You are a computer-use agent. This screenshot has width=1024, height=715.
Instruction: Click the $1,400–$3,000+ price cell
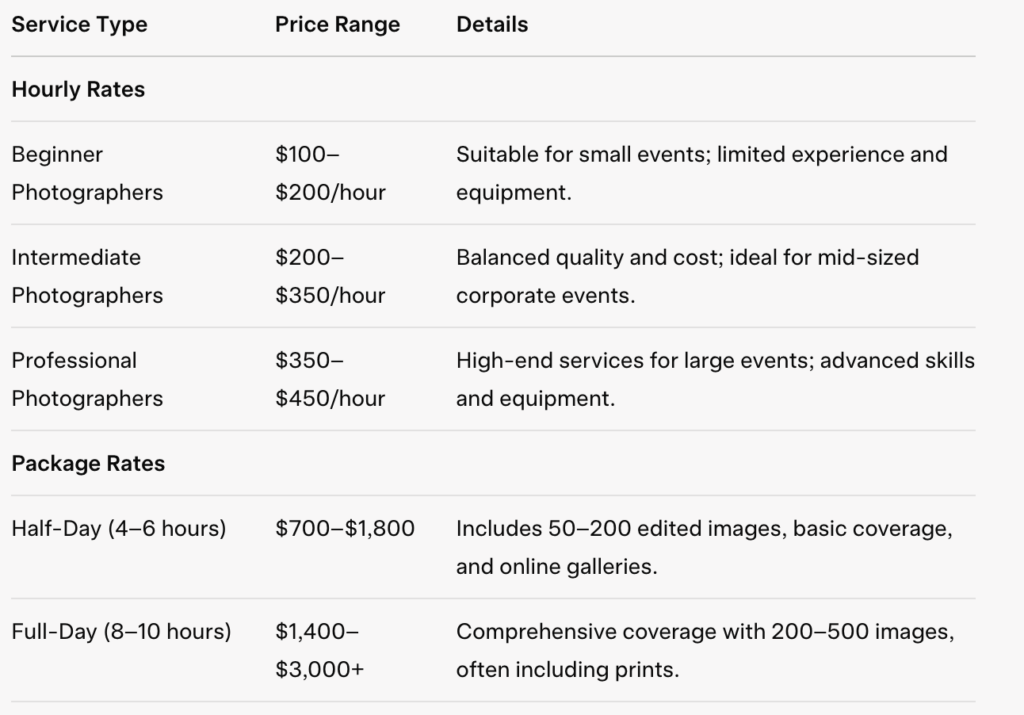click(x=319, y=650)
